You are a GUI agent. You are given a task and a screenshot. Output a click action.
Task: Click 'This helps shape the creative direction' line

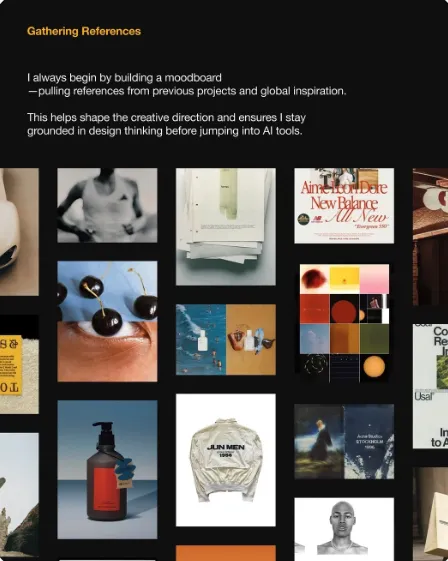point(166,117)
